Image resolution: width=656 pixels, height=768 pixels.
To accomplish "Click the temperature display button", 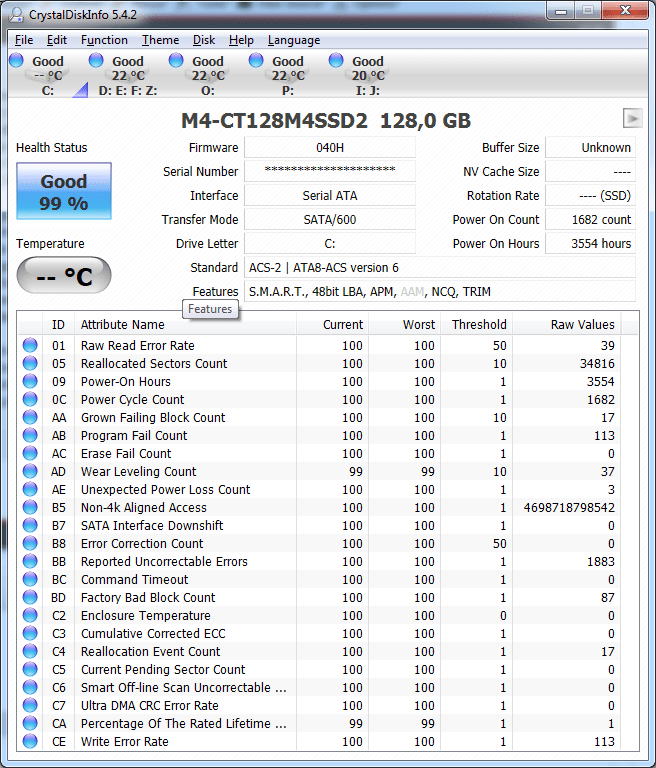I will coord(64,276).
